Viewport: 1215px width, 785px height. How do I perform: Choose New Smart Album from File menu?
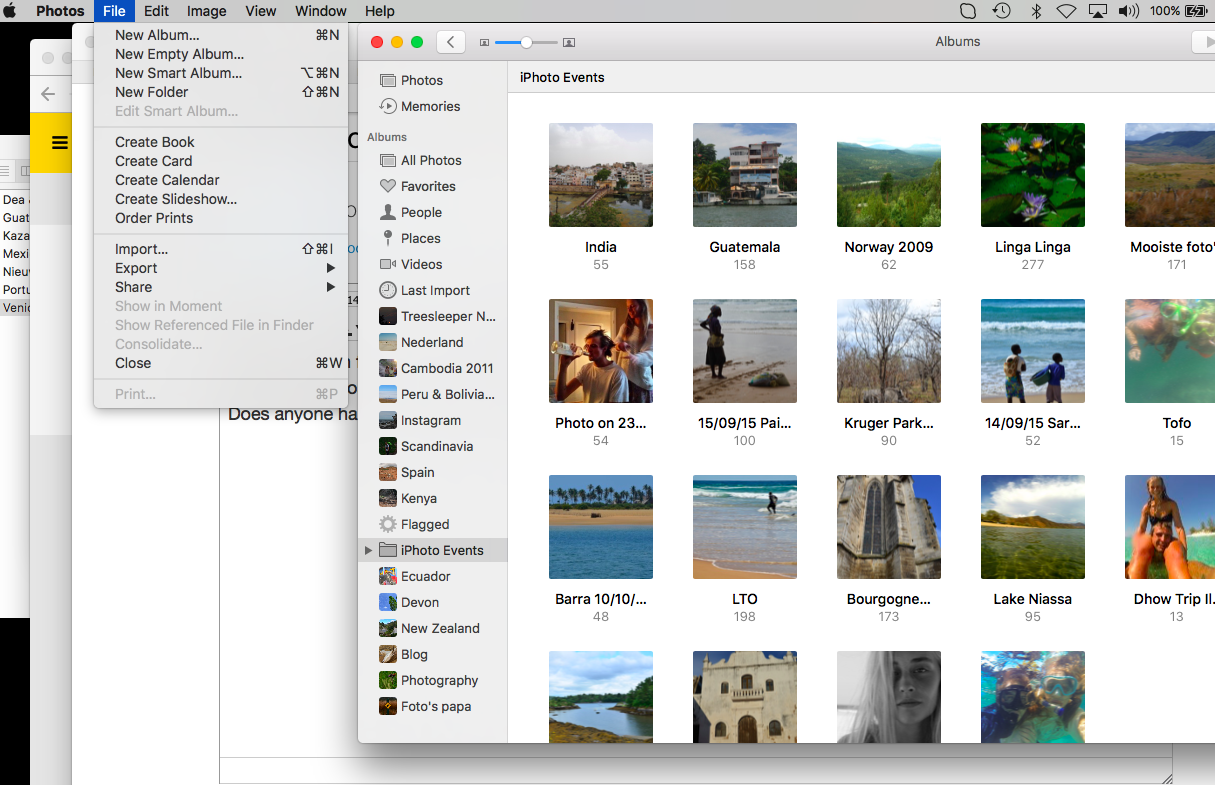point(178,73)
